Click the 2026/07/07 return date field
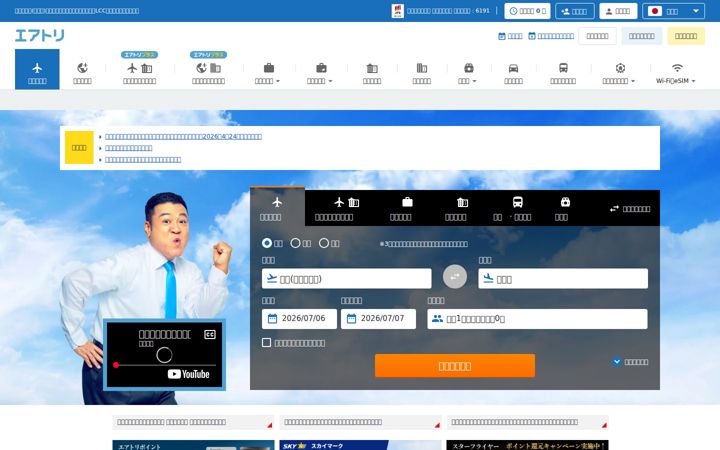 378,319
